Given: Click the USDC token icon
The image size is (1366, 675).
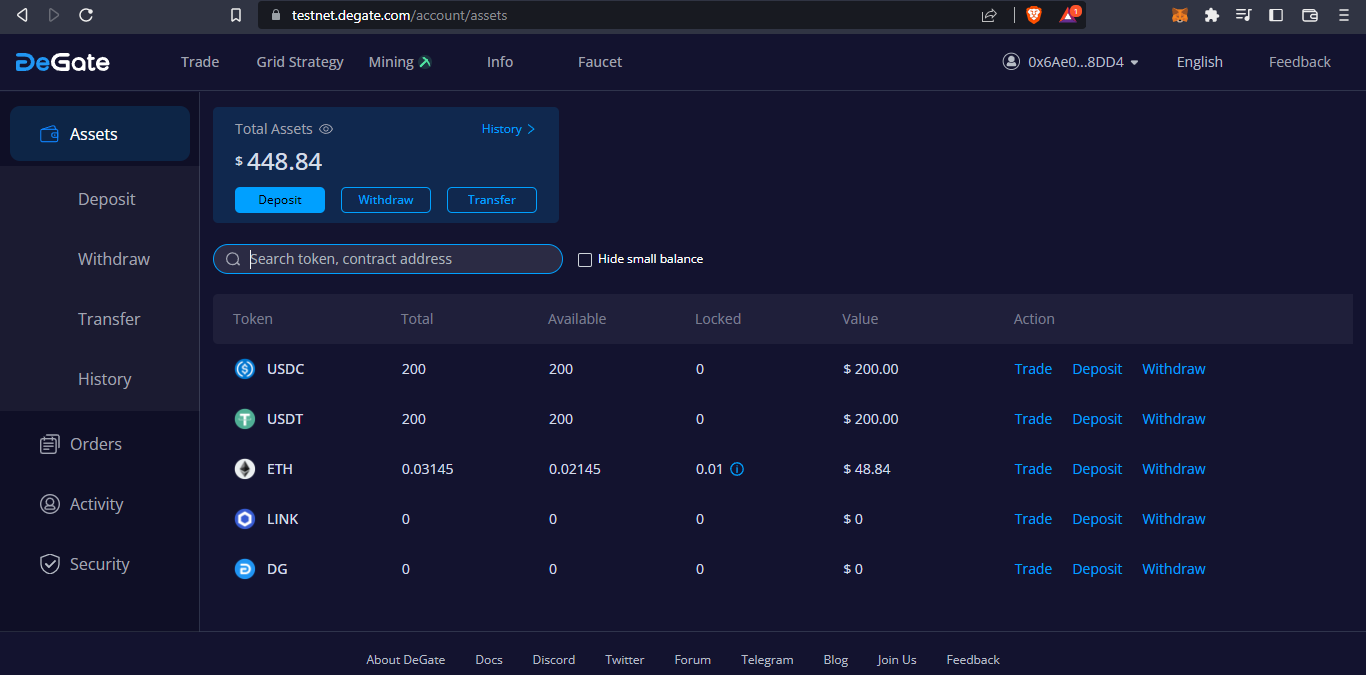Looking at the screenshot, I should click(x=245, y=369).
